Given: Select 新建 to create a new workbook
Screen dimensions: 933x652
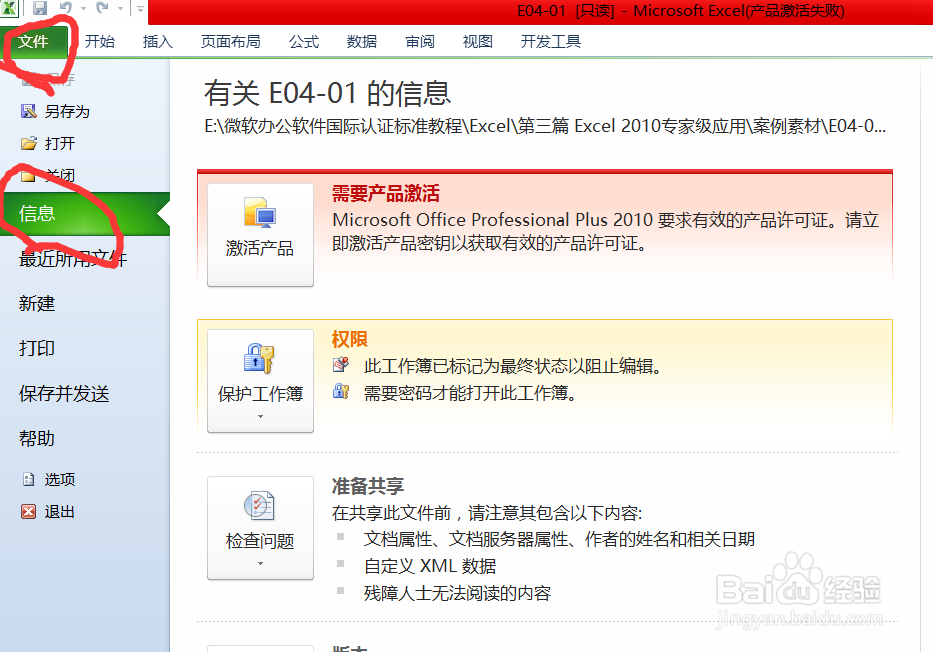Looking at the screenshot, I should click(36, 303).
